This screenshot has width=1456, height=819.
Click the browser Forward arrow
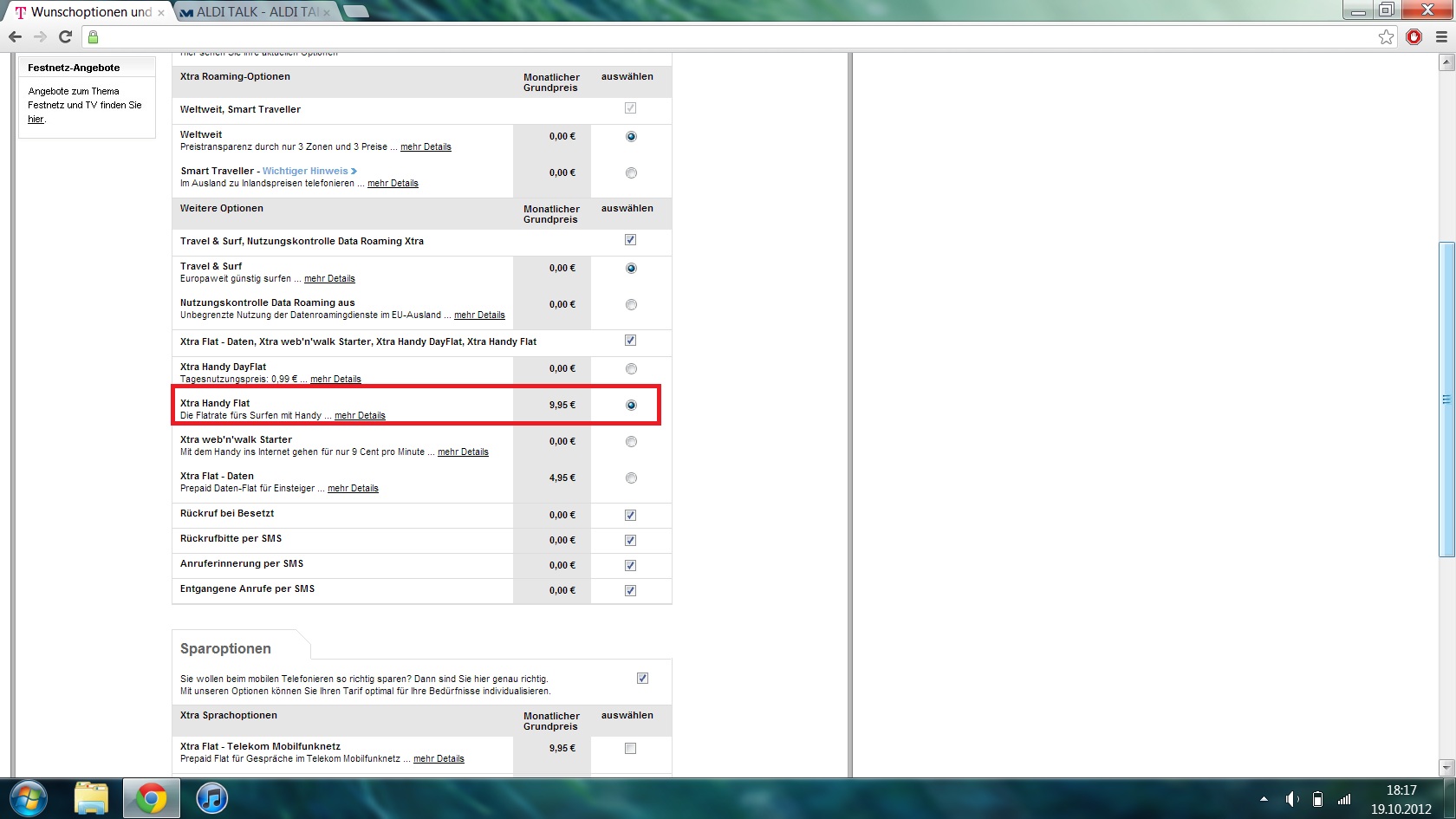click(x=40, y=36)
